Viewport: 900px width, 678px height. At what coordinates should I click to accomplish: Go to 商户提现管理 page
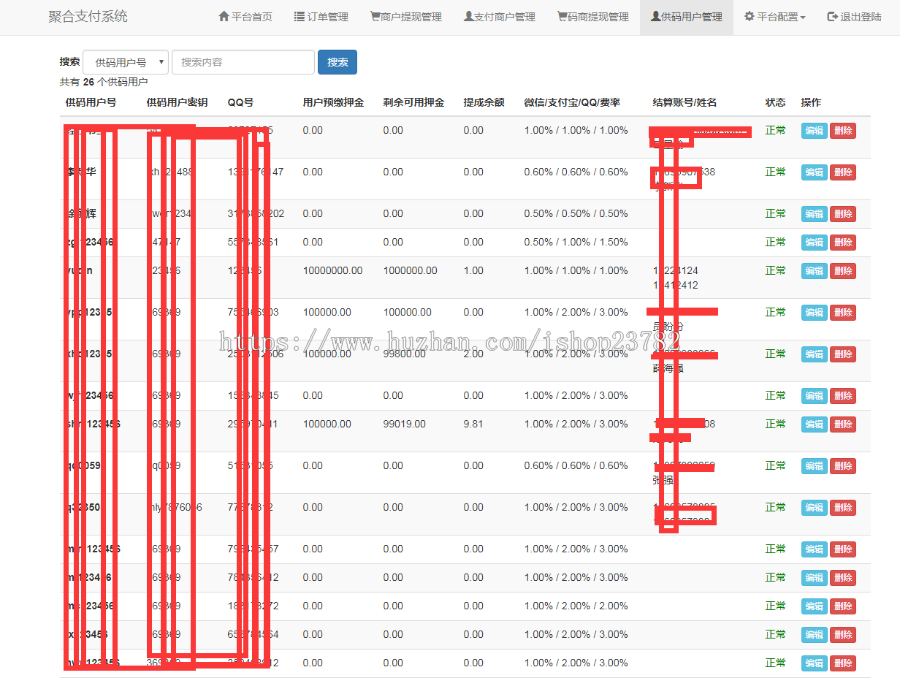(406, 17)
